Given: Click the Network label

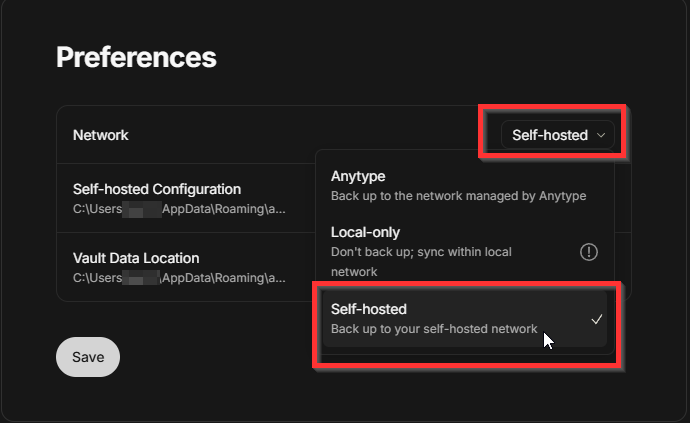Looking at the screenshot, I should (101, 134).
